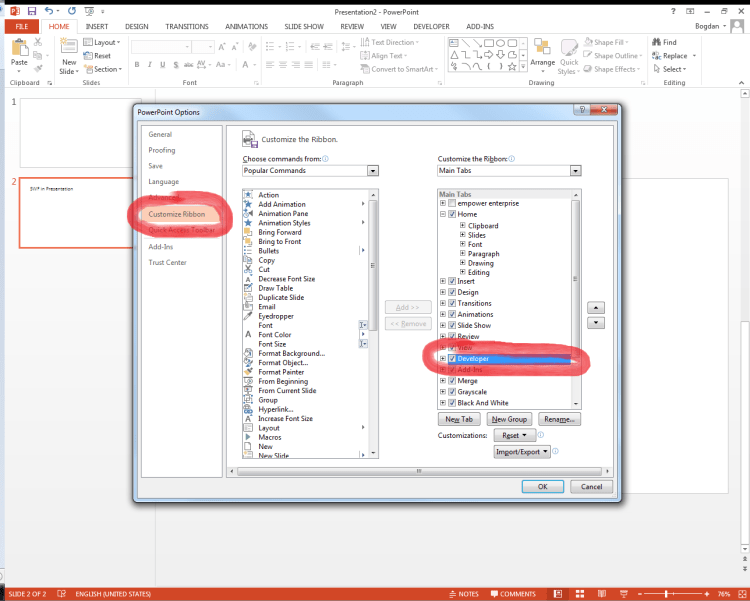Open the Customize the Ribbon dropdown
The height and width of the screenshot is (601, 750).
coord(575,171)
